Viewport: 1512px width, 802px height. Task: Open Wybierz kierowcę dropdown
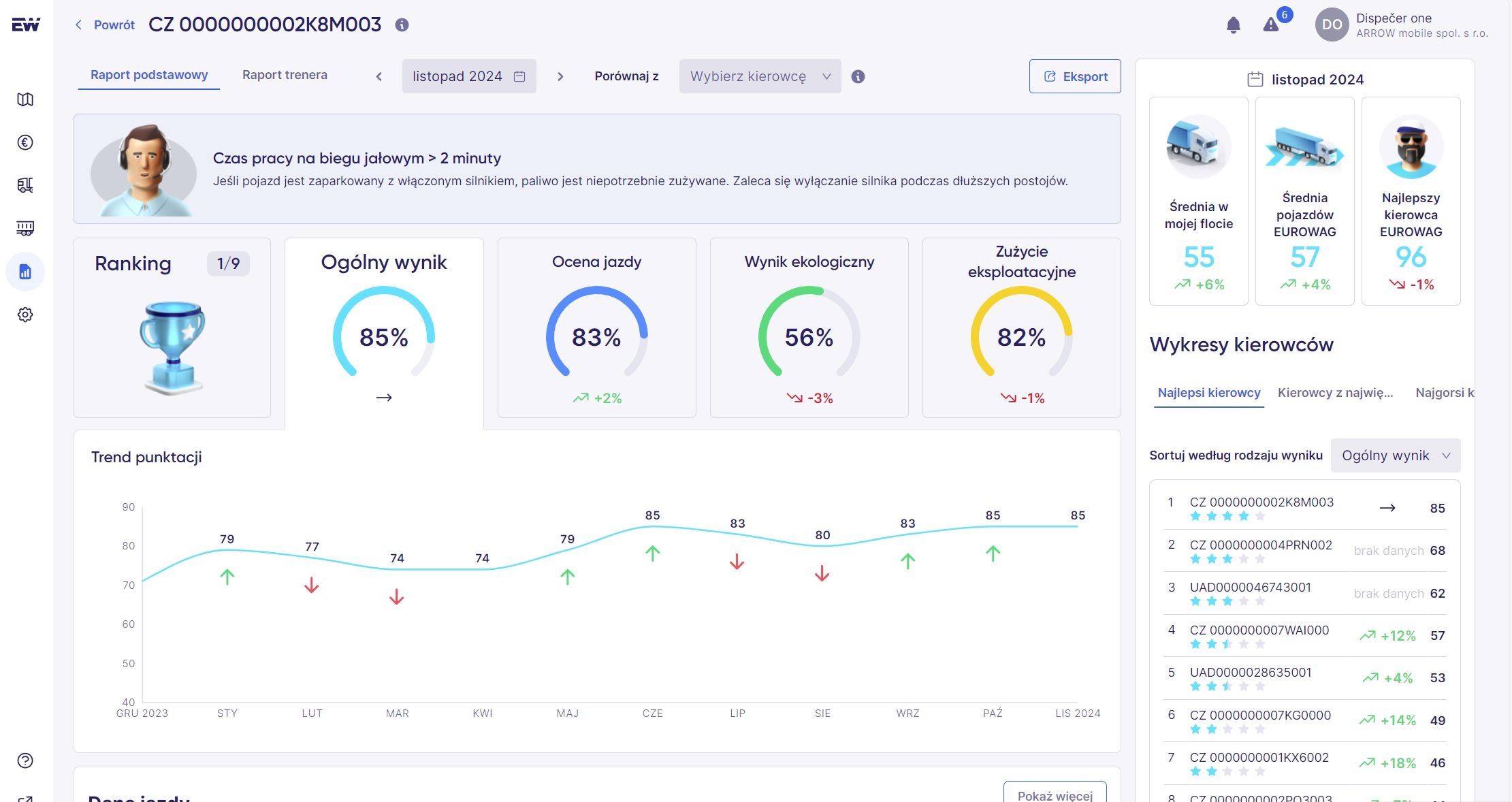[760, 76]
